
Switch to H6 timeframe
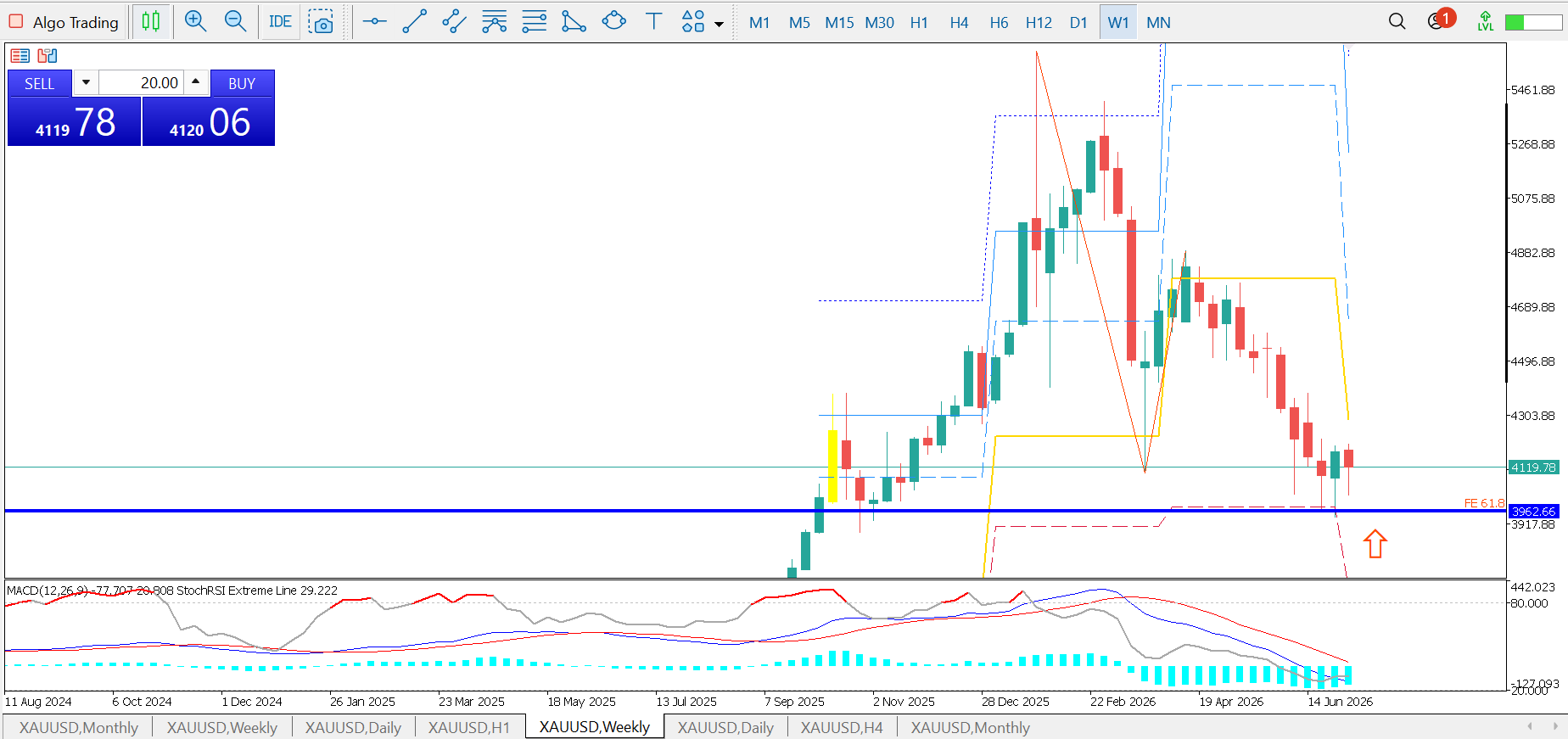(x=999, y=23)
